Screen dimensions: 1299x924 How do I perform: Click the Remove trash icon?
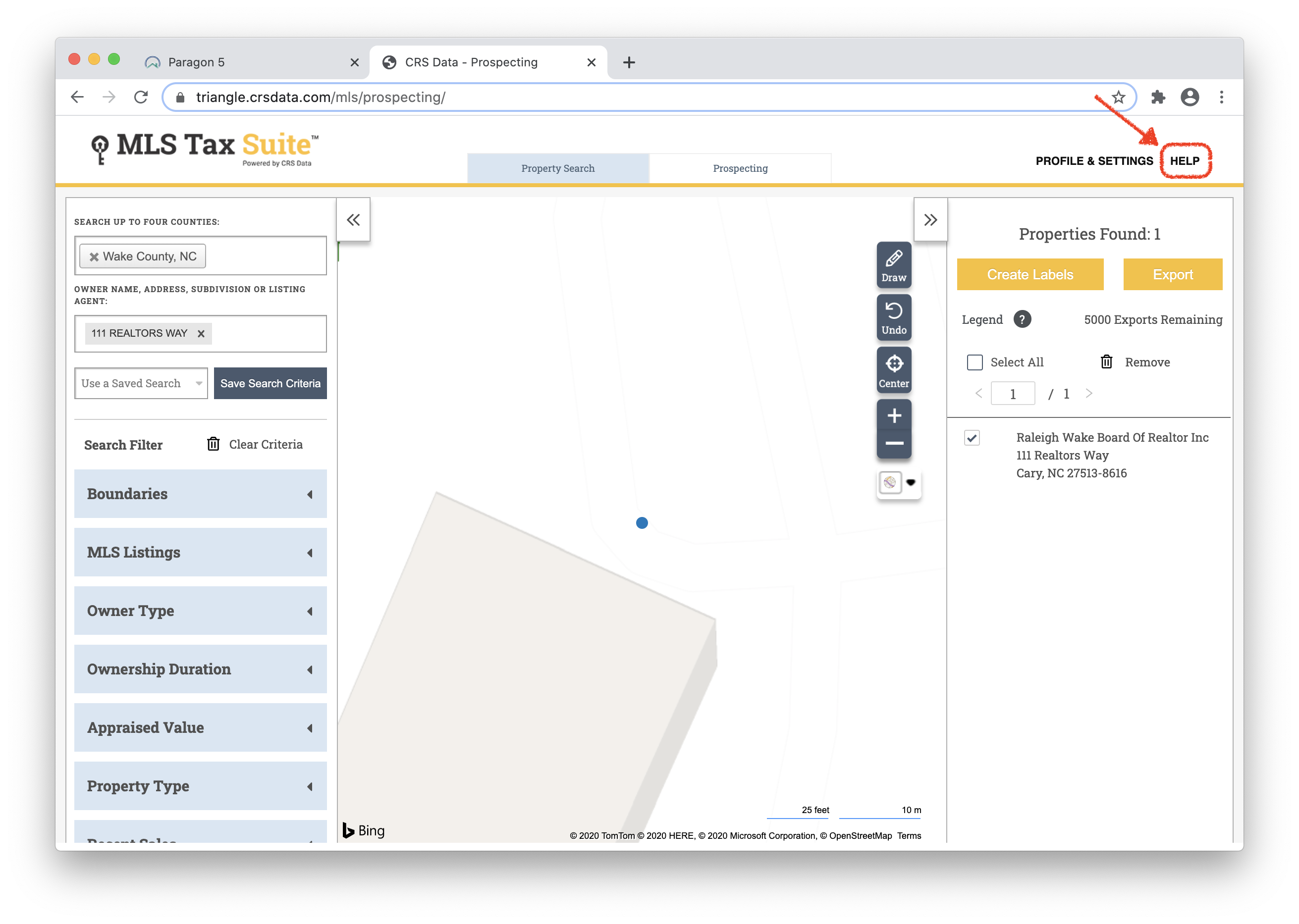[1106, 362]
